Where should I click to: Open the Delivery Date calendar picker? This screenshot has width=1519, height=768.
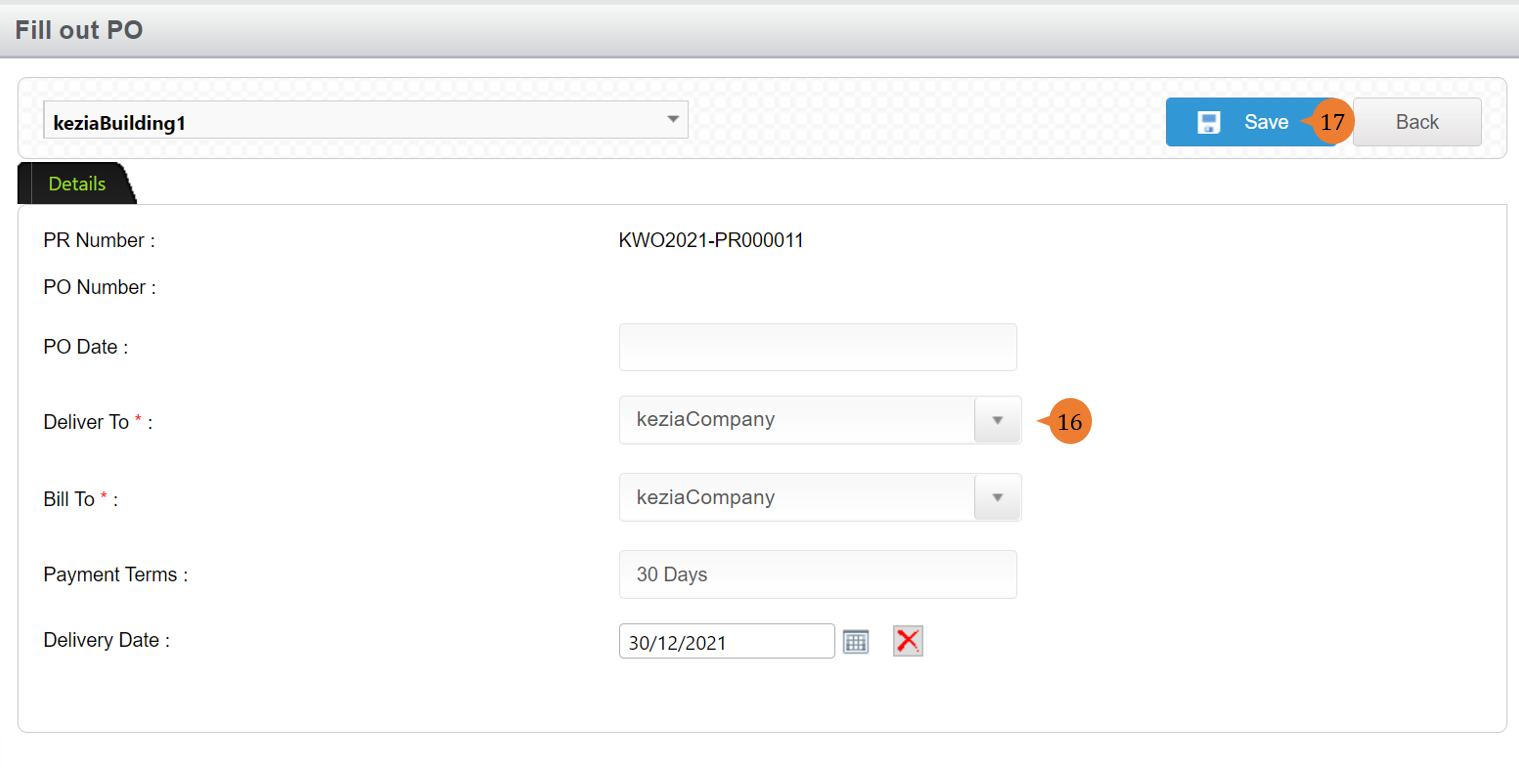(x=855, y=642)
